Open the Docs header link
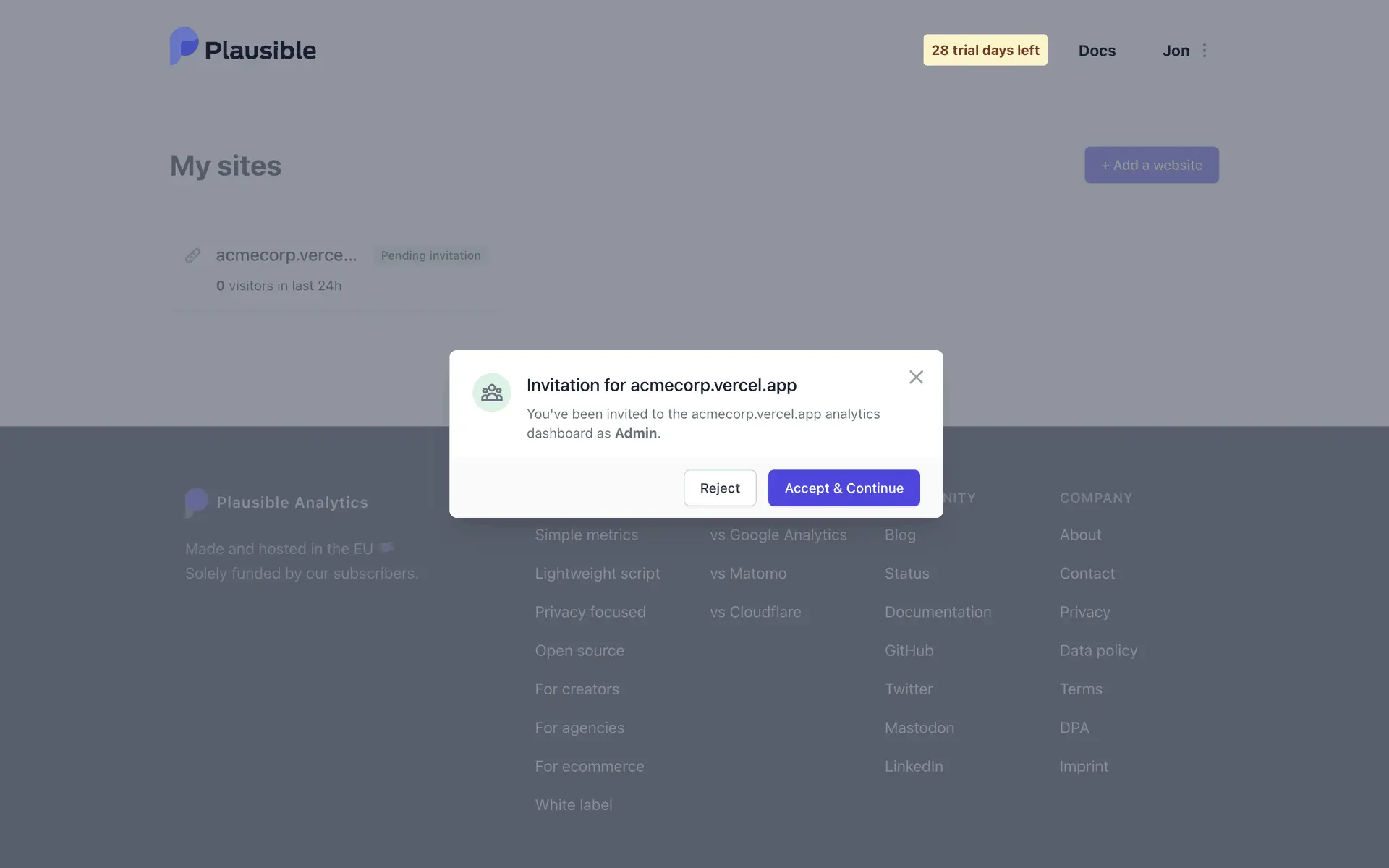The width and height of the screenshot is (1389, 868). pos(1097,51)
